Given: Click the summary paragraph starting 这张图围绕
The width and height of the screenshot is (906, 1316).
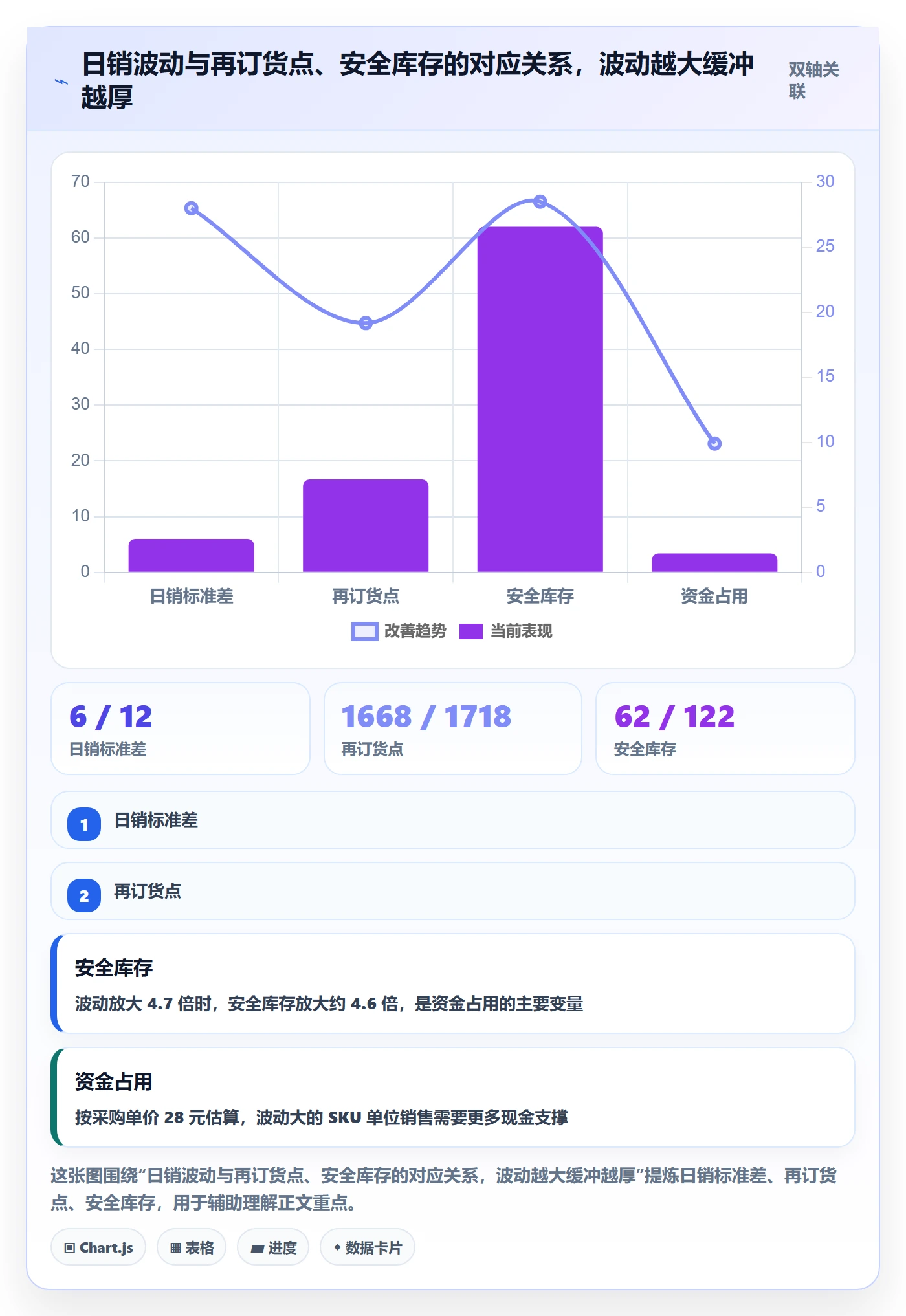Looking at the screenshot, I should 444,1189.
